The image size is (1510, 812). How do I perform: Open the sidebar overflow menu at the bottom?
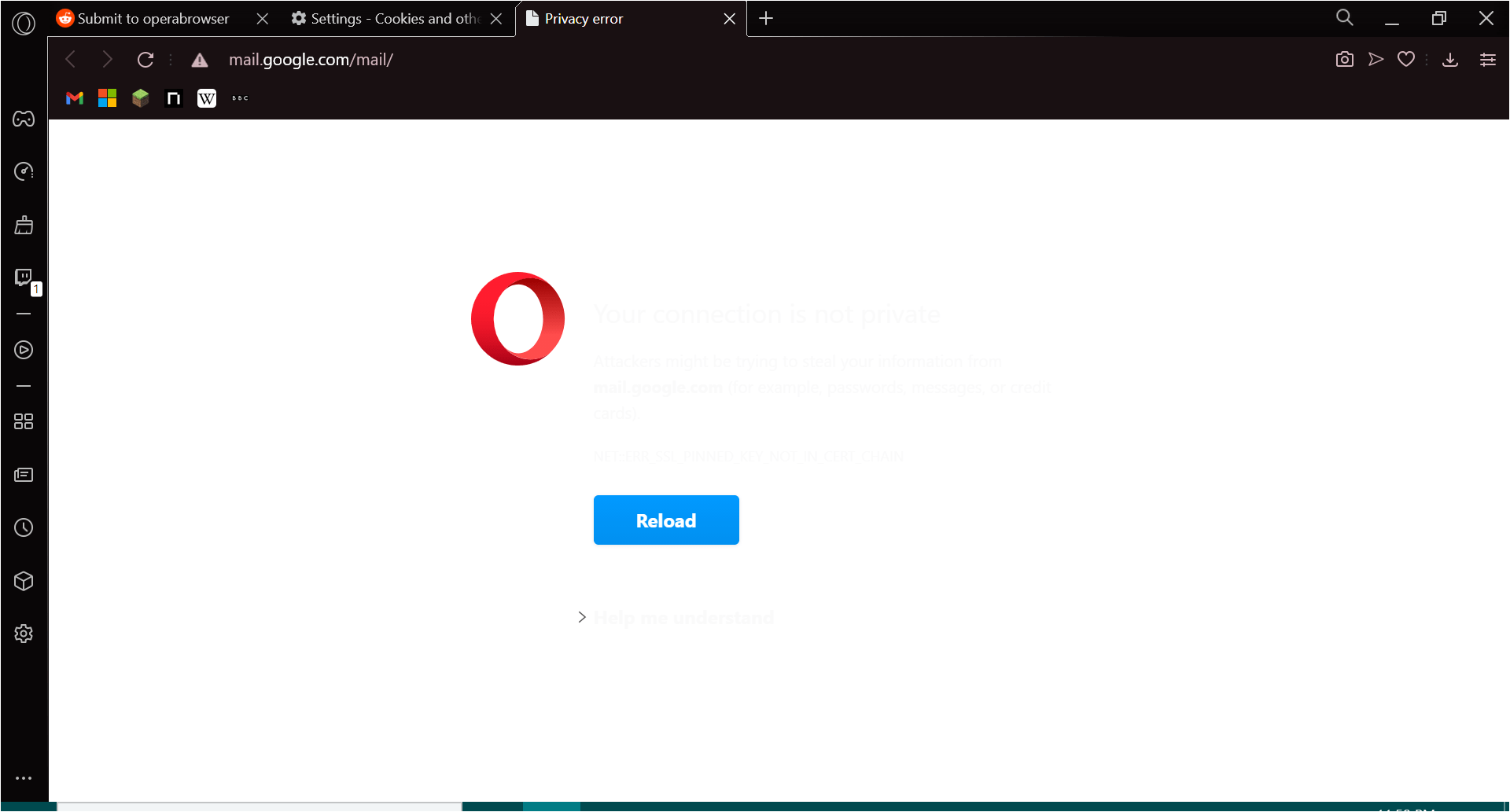[x=24, y=778]
